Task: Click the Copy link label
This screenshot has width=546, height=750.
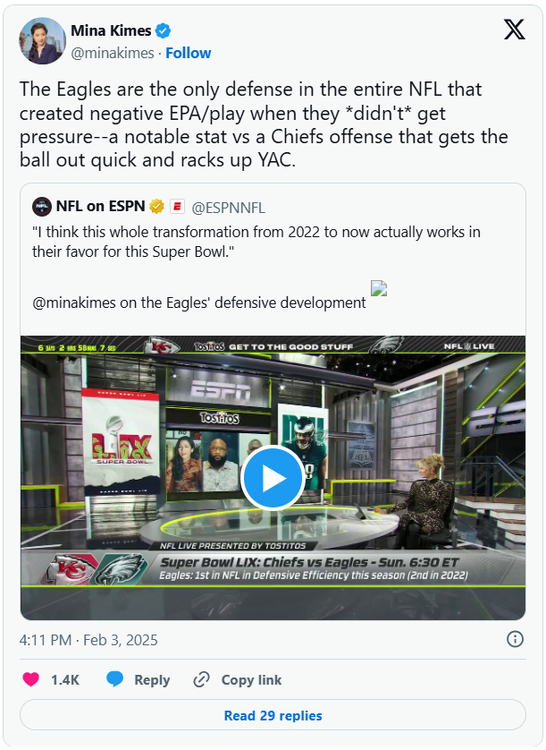Action: [x=251, y=680]
